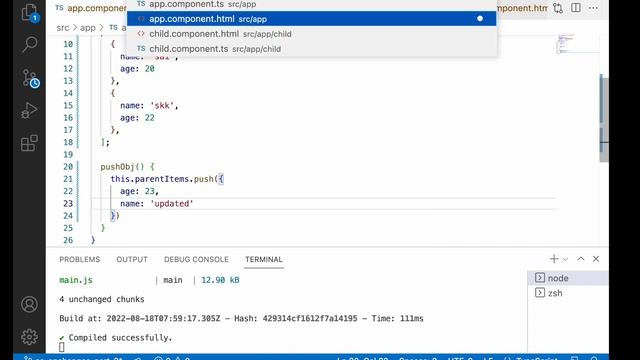Select app.component.ts in quick open list

pos(312,4)
